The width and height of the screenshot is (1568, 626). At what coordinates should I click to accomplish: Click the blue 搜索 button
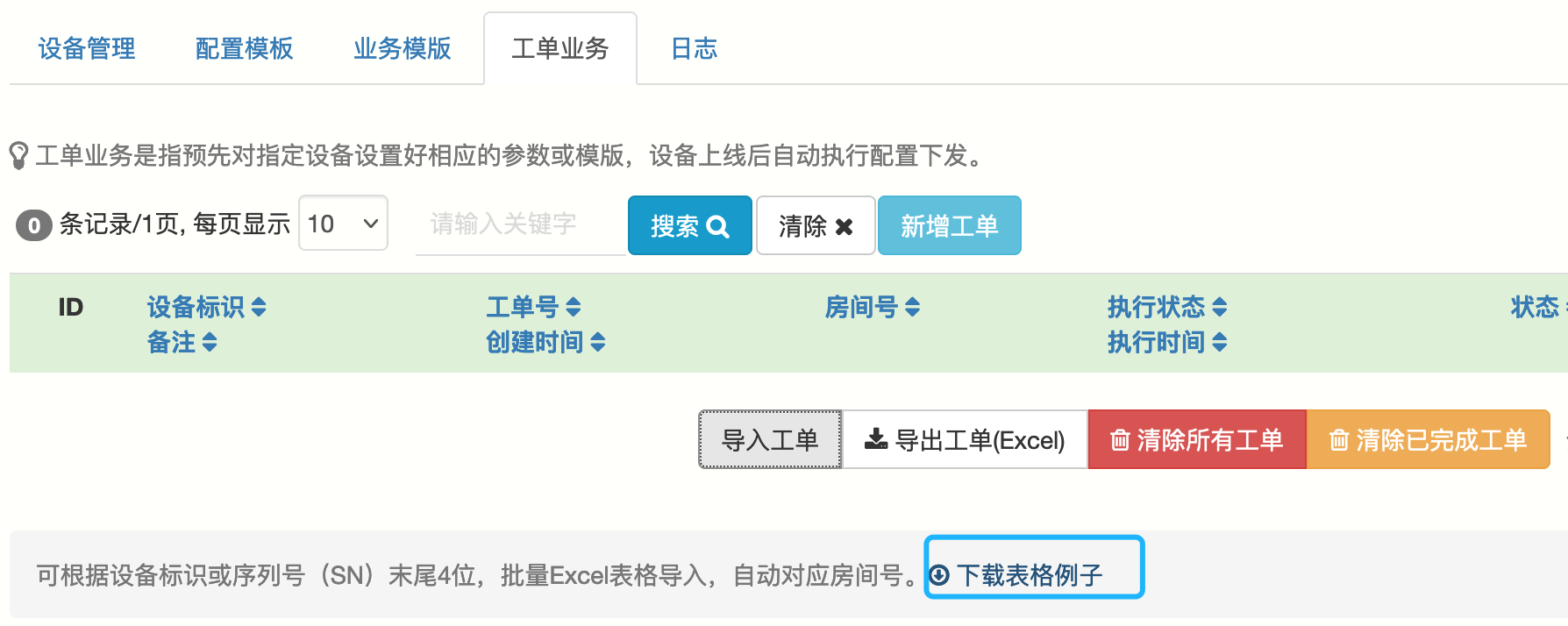click(689, 226)
